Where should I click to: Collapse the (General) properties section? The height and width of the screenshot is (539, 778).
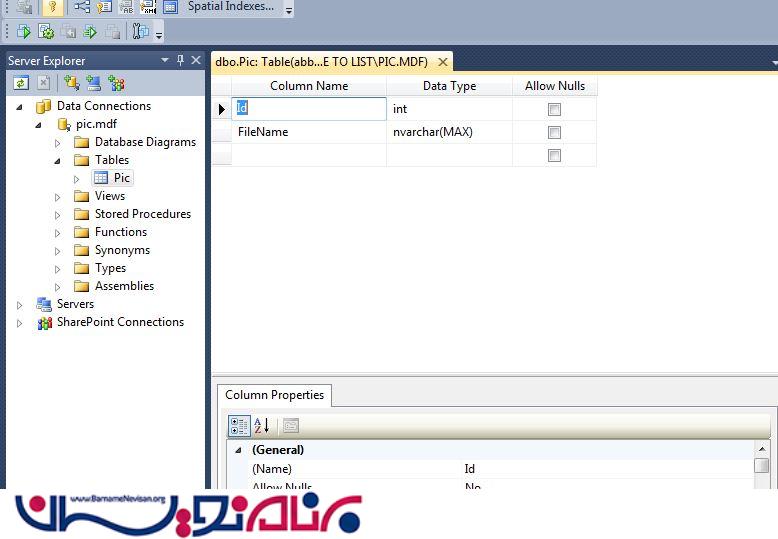238,450
